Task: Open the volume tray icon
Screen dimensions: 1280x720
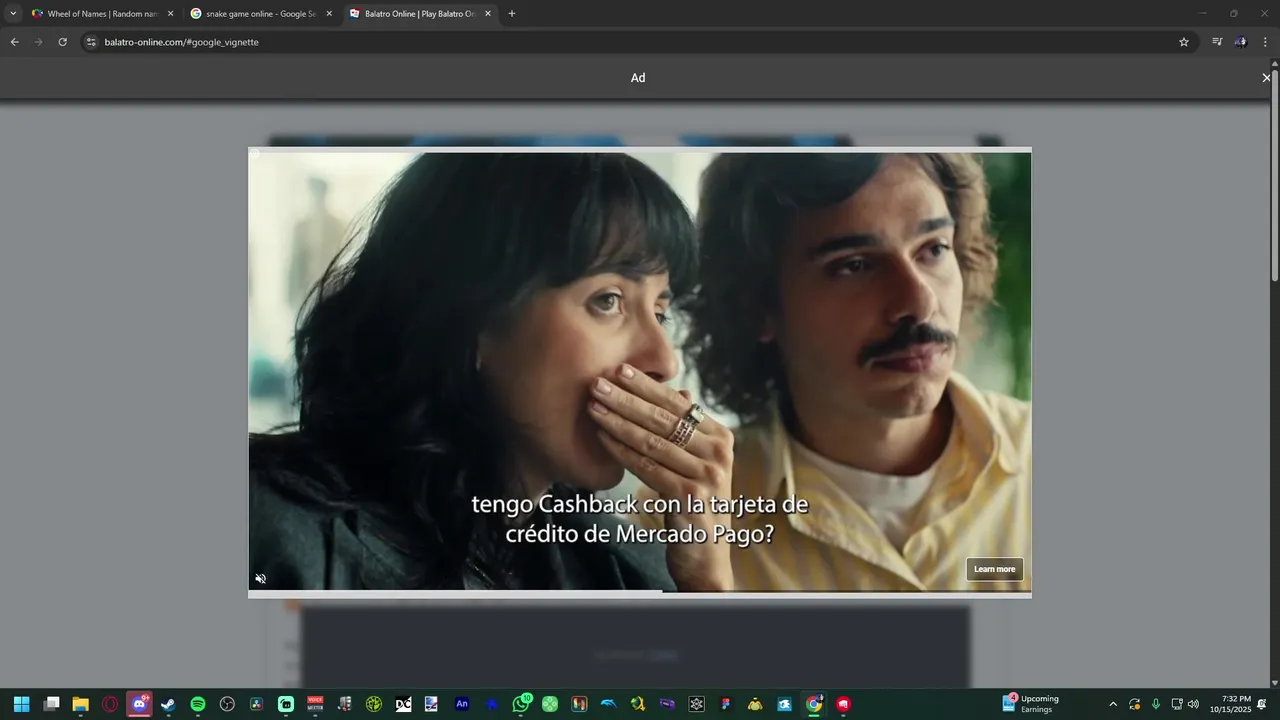Action: 1193,704
